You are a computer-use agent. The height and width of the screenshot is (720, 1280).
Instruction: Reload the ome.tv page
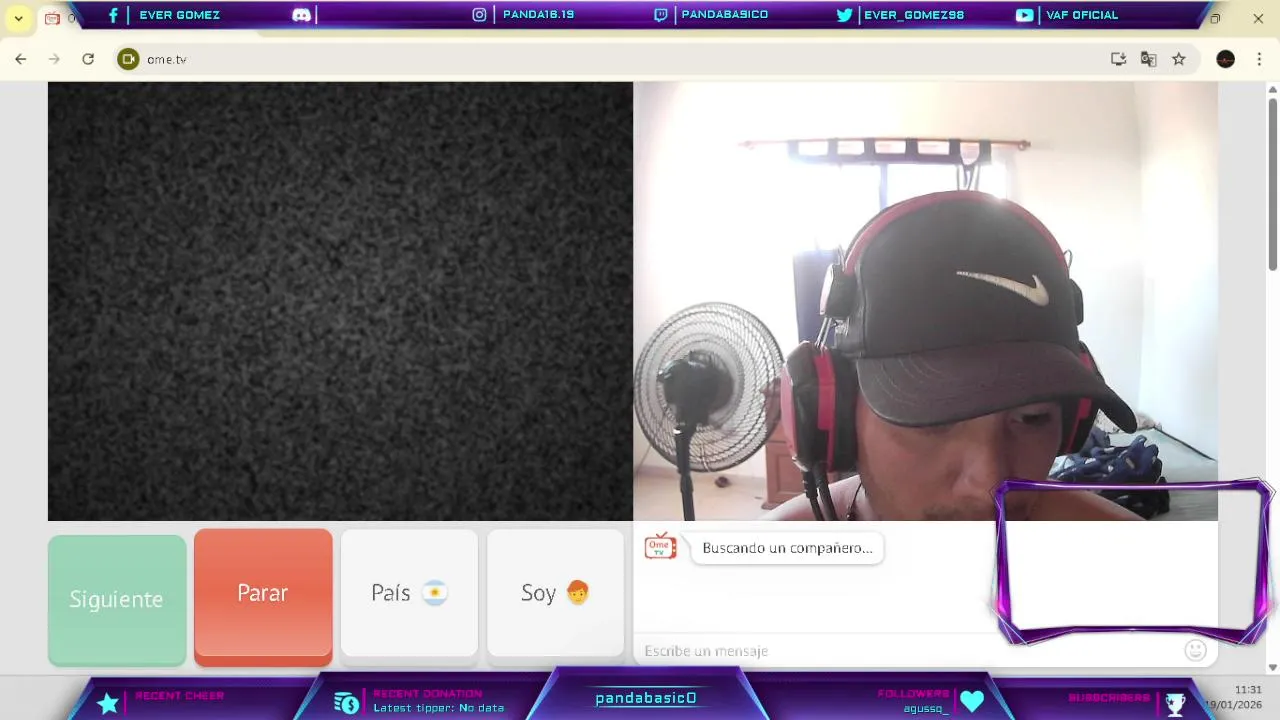pyautogui.click(x=88, y=59)
